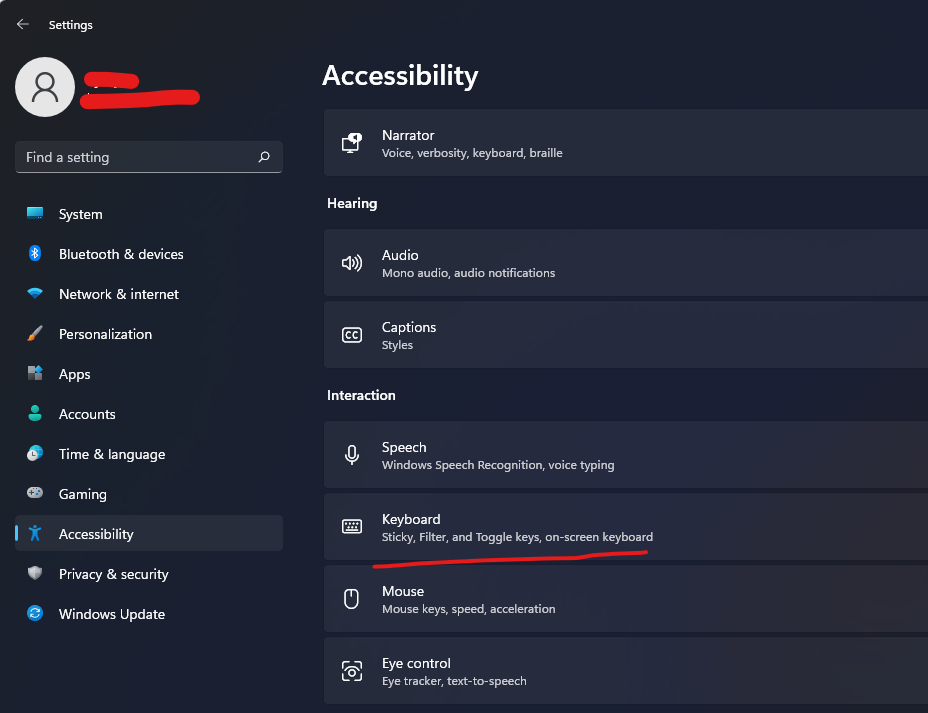Go to Network & internet settings
Viewport: 928px width, 713px height.
[x=118, y=294]
